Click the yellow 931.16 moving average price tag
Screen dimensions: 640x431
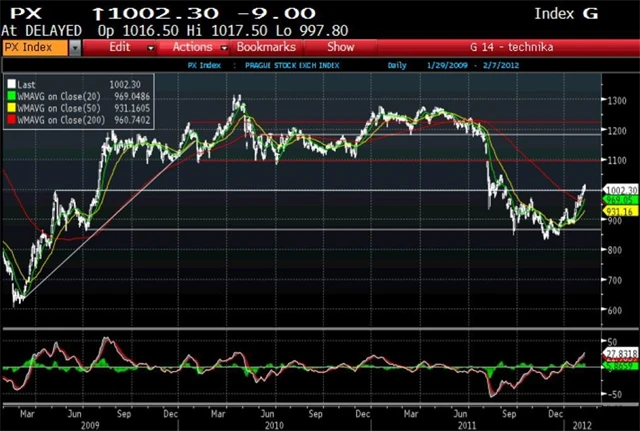tap(620, 212)
